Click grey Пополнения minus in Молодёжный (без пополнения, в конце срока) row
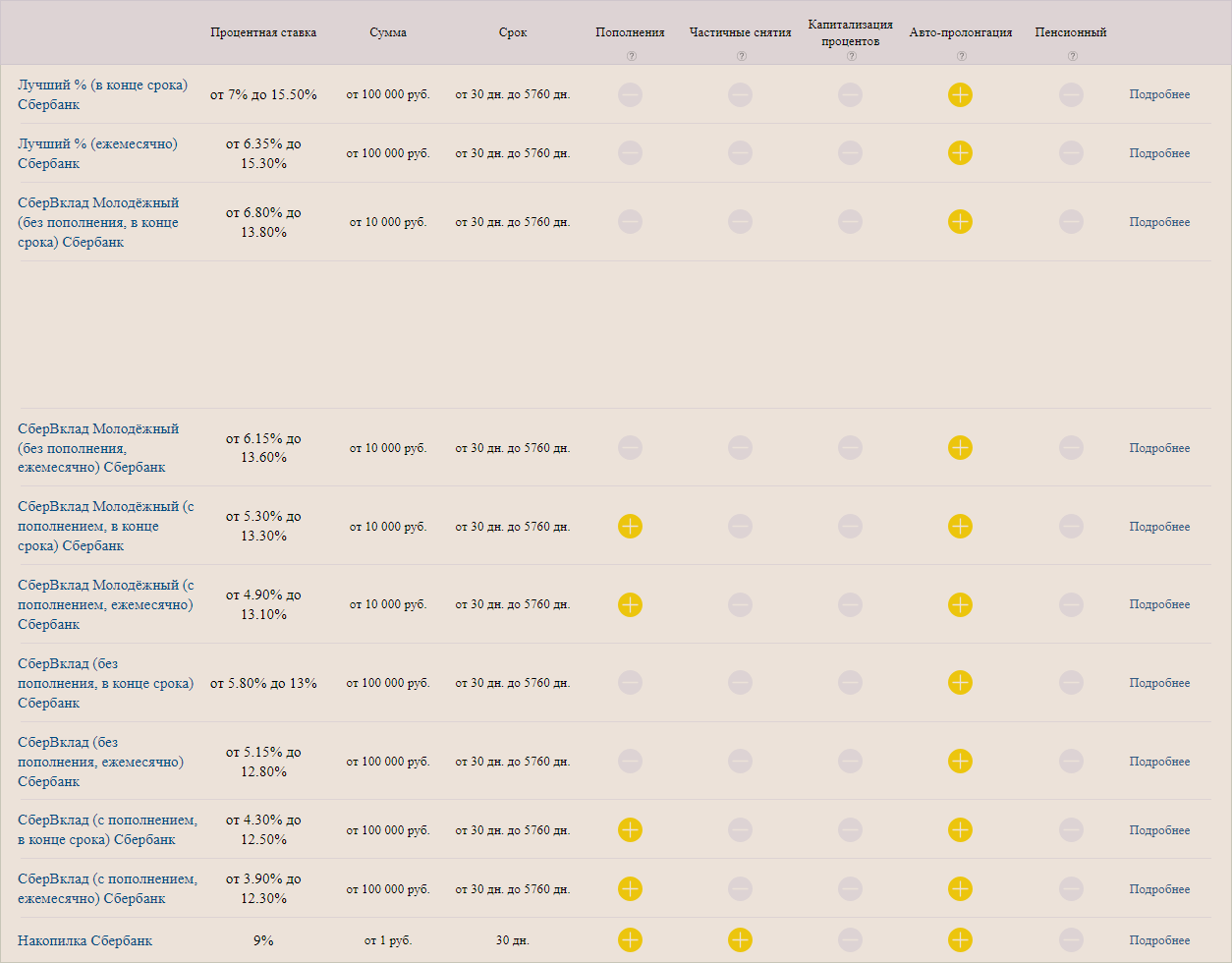The height and width of the screenshot is (963, 1232). [x=630, y=222]
